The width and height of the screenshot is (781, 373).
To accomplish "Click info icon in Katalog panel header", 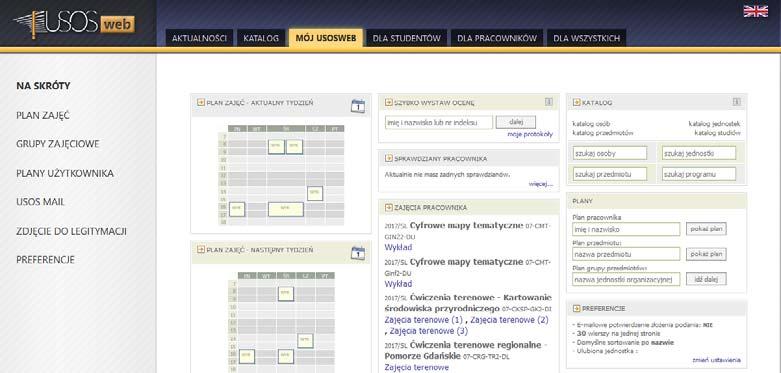I will click(737, 102).
